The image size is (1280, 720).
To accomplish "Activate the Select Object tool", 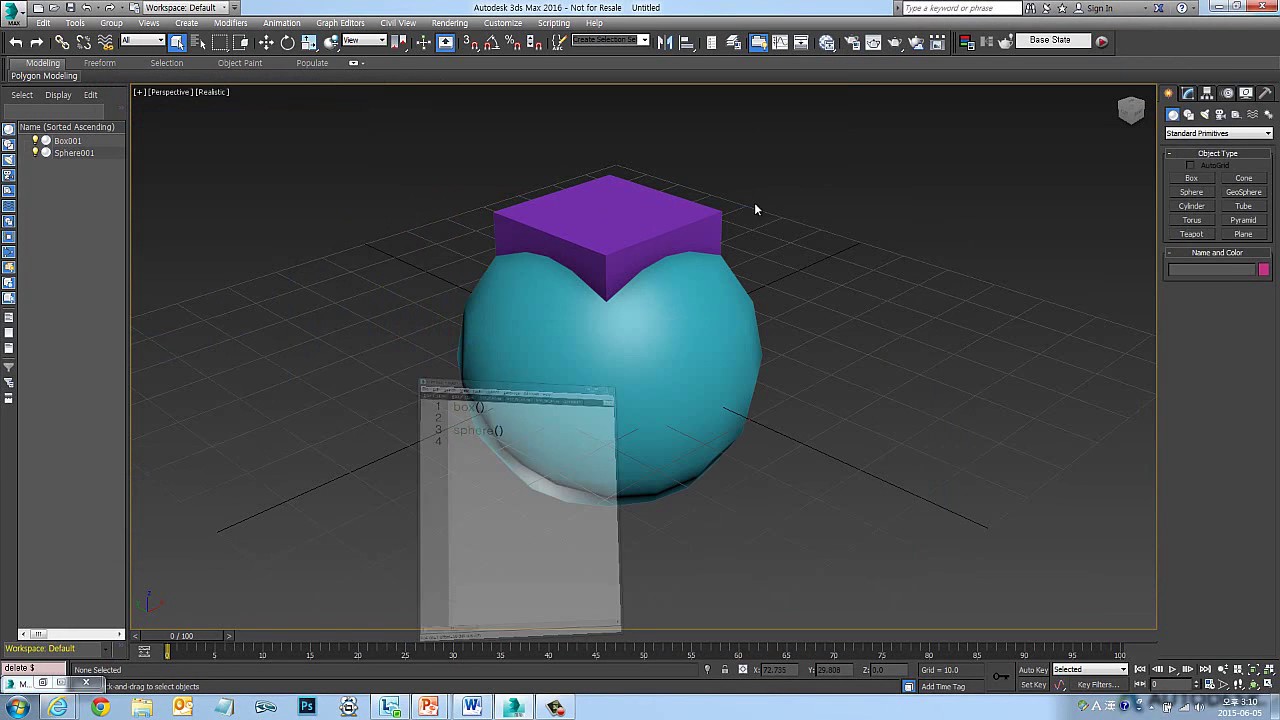I will pyautogui.click(x=177, y=42).
